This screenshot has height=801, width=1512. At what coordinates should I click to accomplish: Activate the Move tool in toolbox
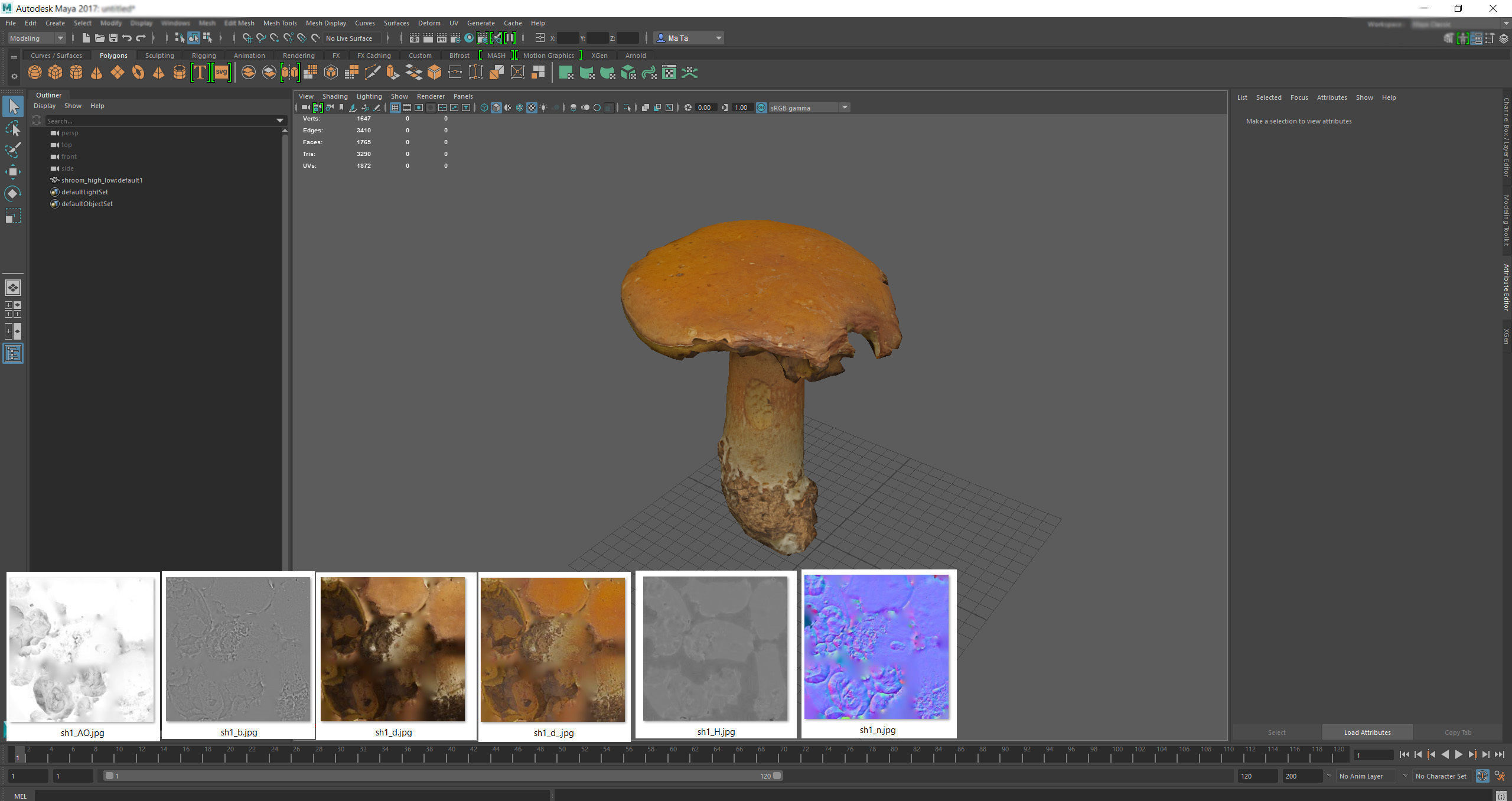13,172
